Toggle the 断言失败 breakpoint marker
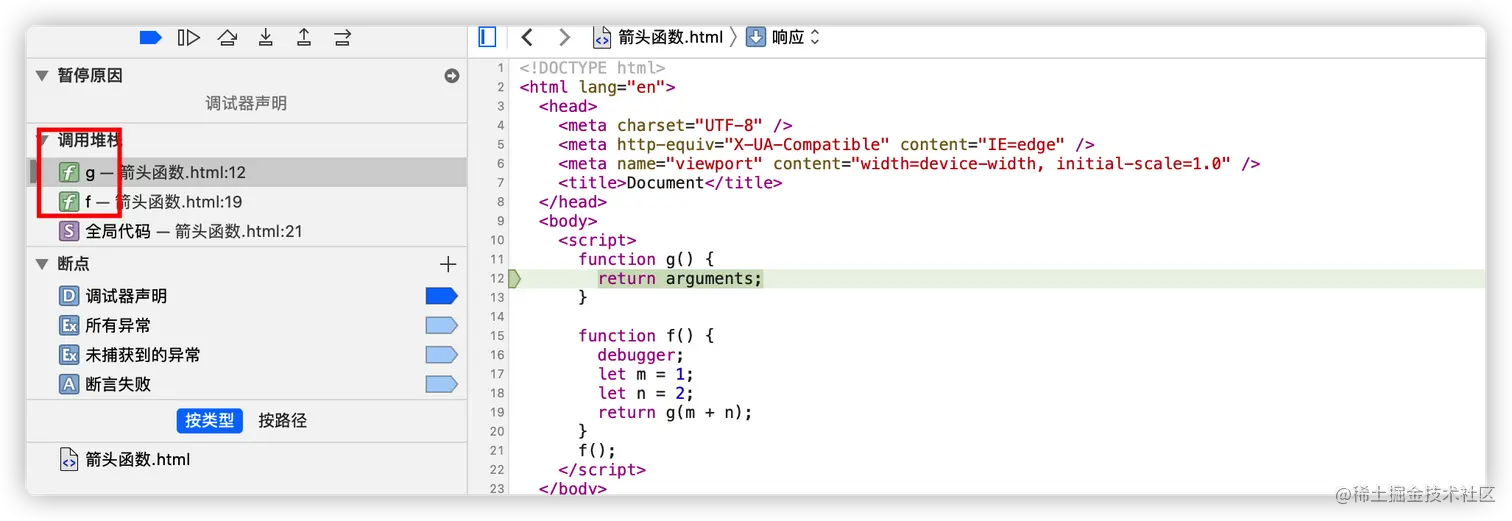This screenshot has width=1512, height=521. pos(441,384)
